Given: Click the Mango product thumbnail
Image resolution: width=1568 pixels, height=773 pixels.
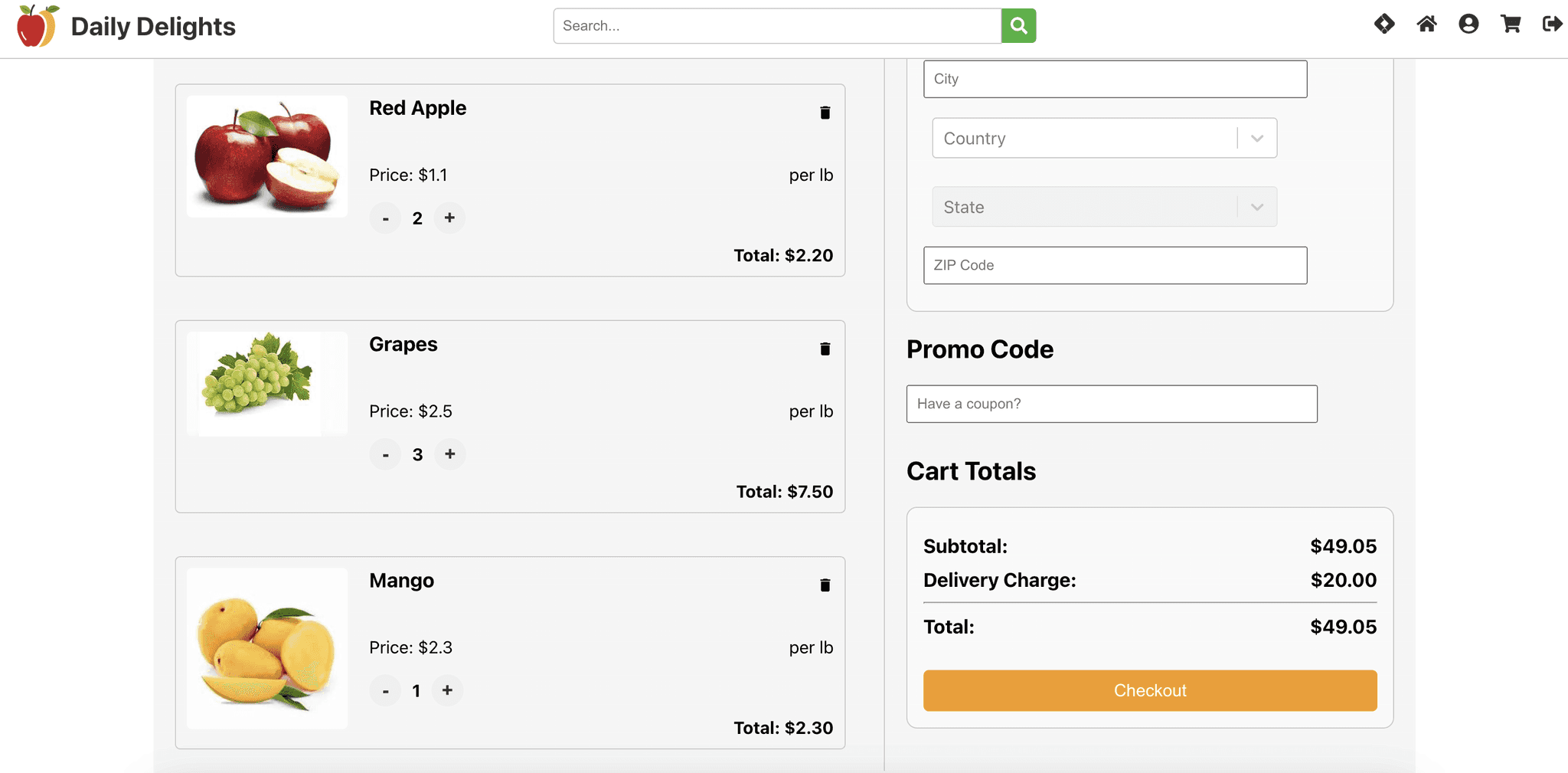Looking at the screenshot, I should tap(267, 648).
